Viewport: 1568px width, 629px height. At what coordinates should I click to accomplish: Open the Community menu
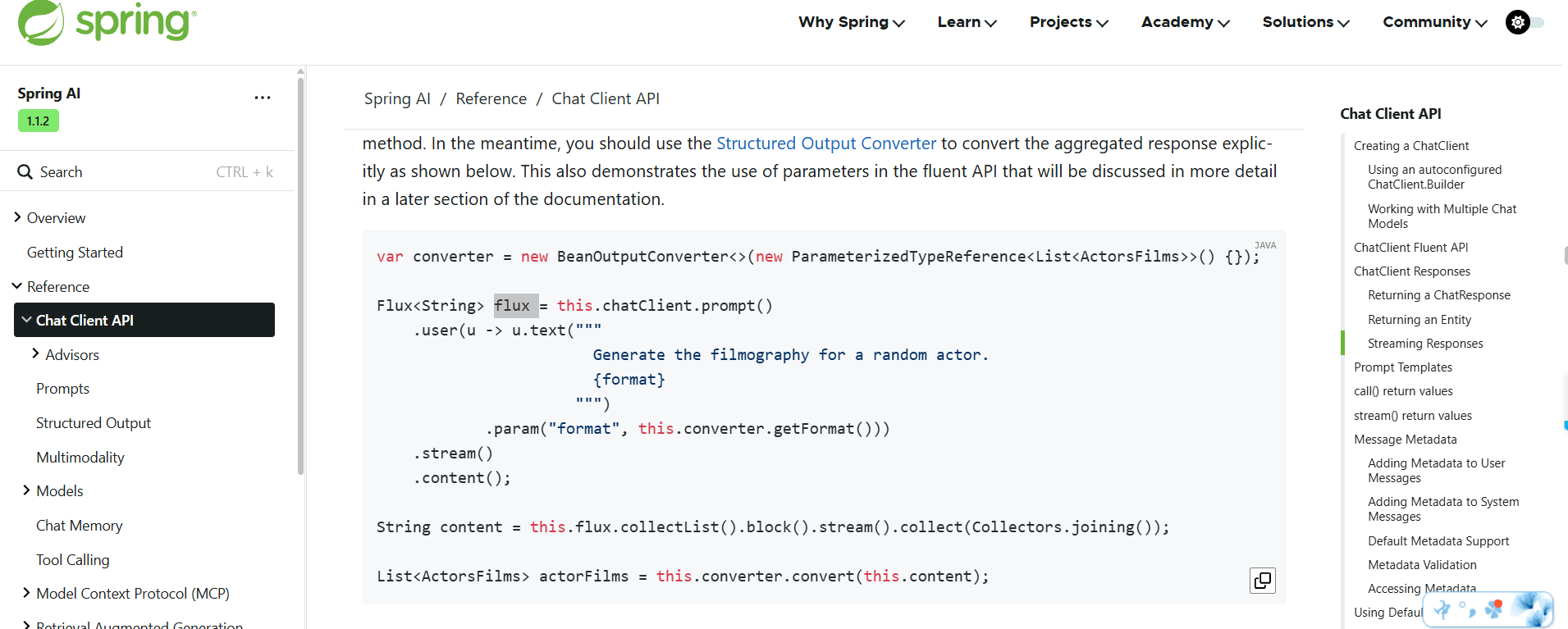[x=1435, y=22]
